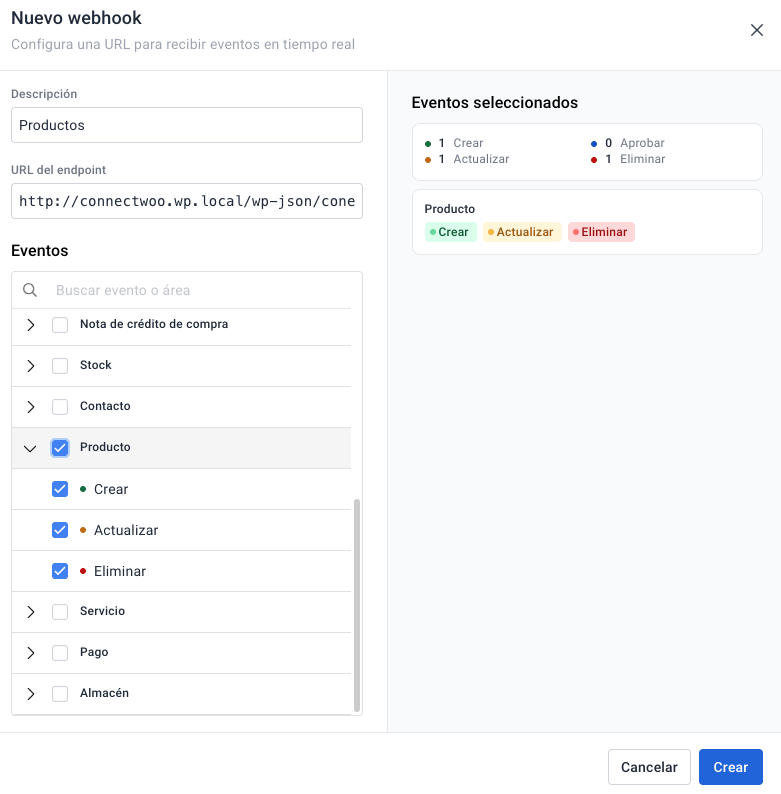Expand the Stock event group

[x=30, y=366]
